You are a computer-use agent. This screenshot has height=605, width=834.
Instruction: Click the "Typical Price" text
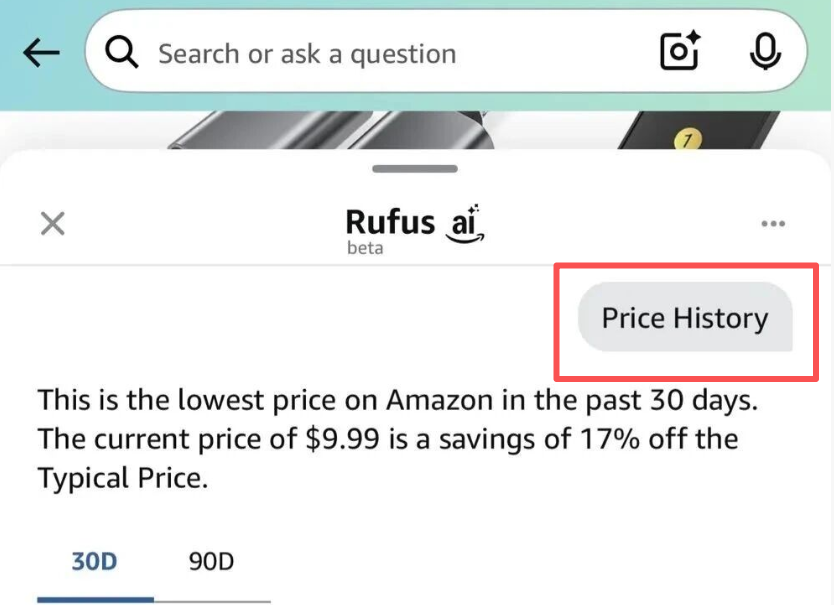point(122,478)
